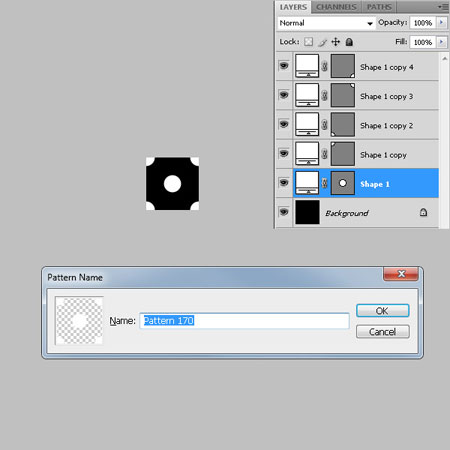Click the Fill percentage field

point(423,42)
